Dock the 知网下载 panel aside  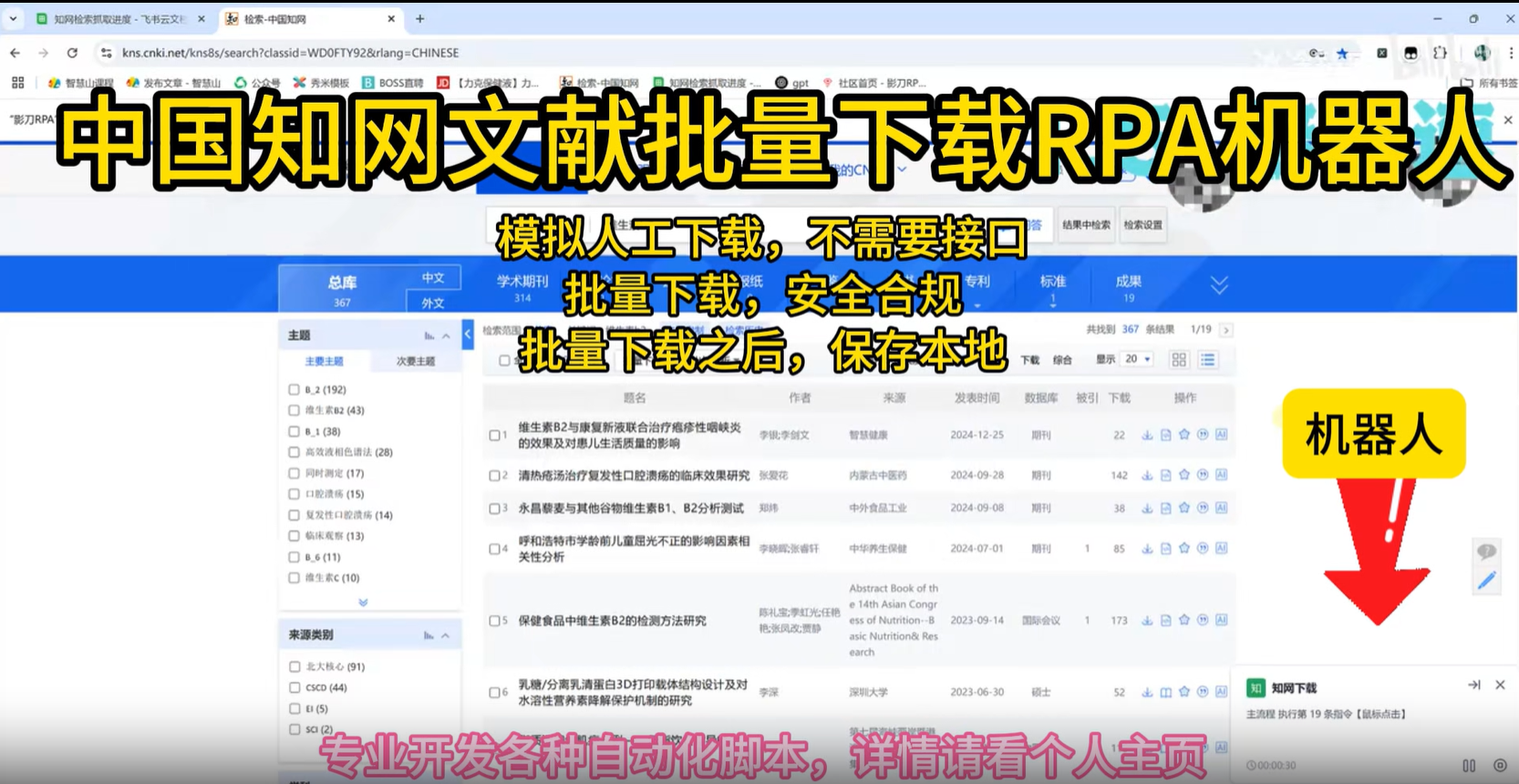pos(1473,685)
